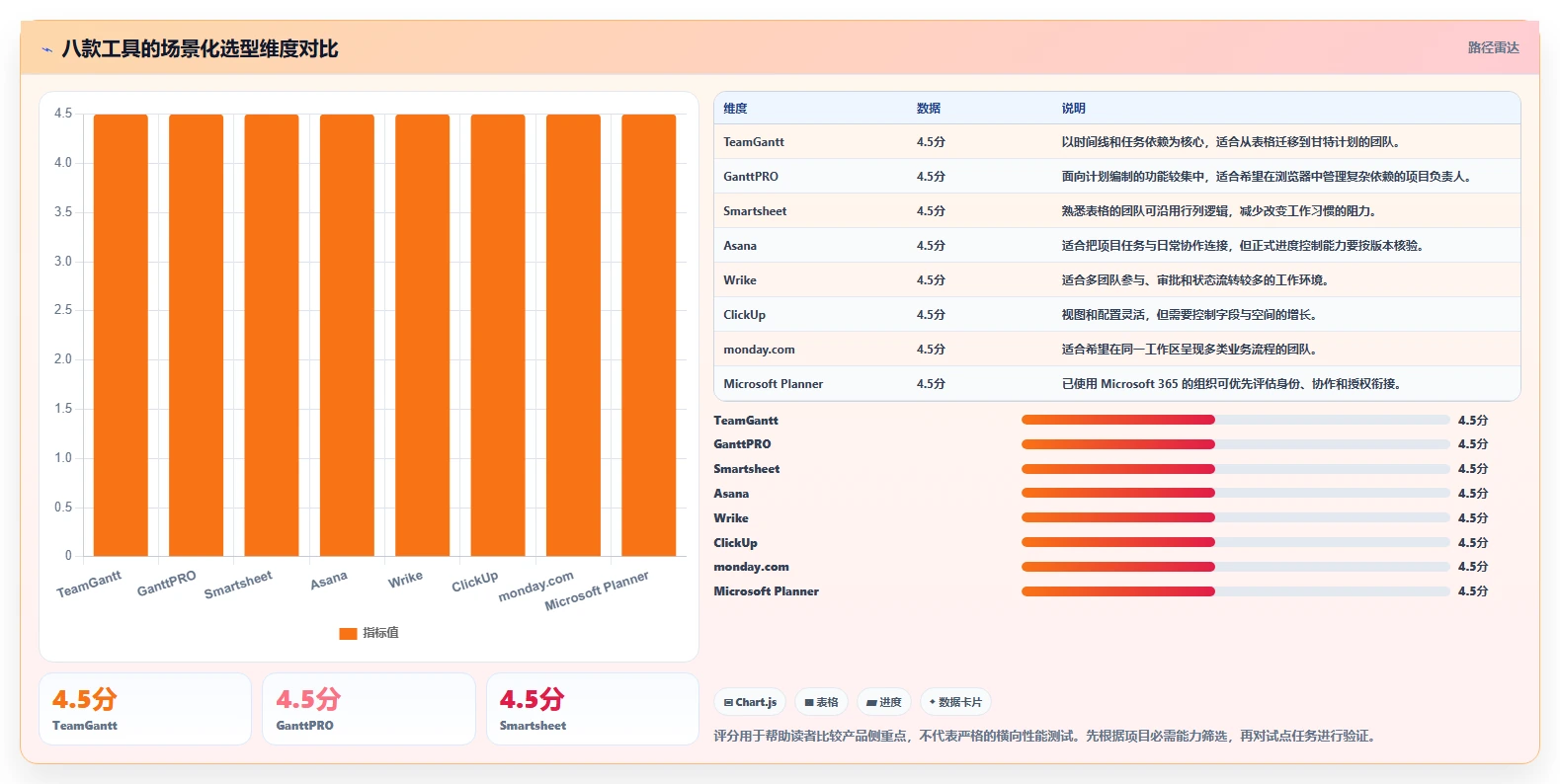Screen dimensions: 1560x784
Task: Click the Wrike progress bar
Action: tap(1235, 517)
